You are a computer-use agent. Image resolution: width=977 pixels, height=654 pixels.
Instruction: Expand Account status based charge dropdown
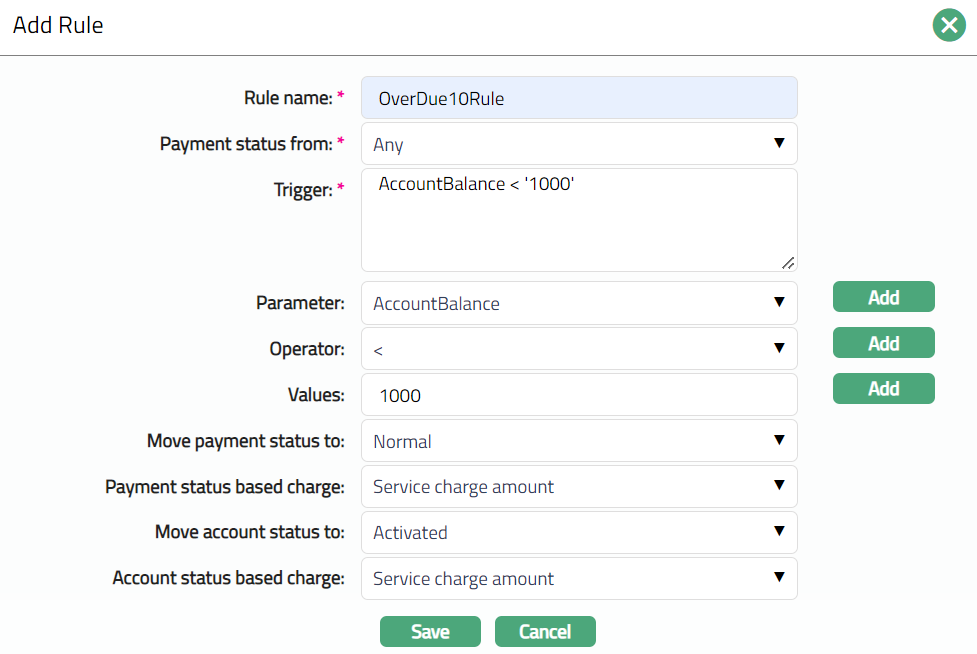[x=579, y=579]
